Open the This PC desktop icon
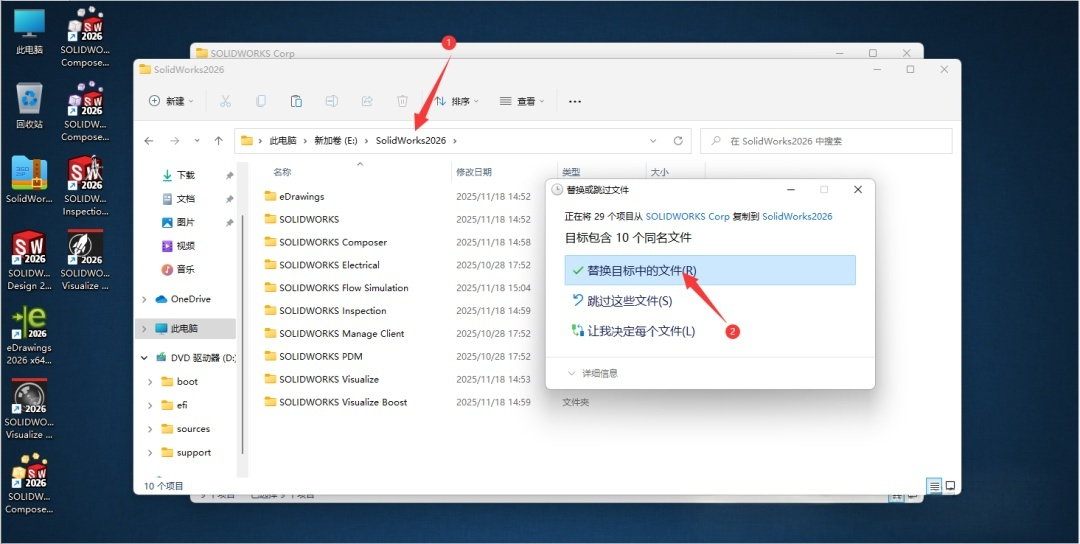Viewport: 1080px width, 544px height. (x=29, y=32)
